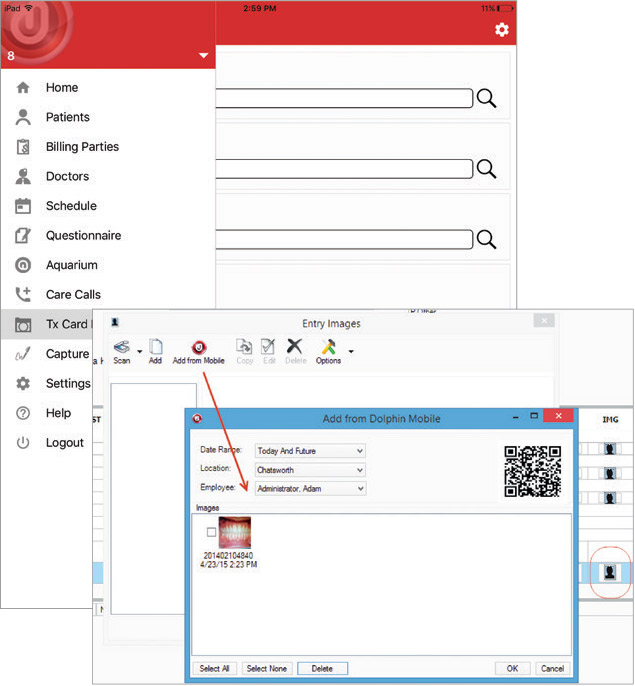
Task: Click the Edit toolbar icon
Action: point(268,347)
